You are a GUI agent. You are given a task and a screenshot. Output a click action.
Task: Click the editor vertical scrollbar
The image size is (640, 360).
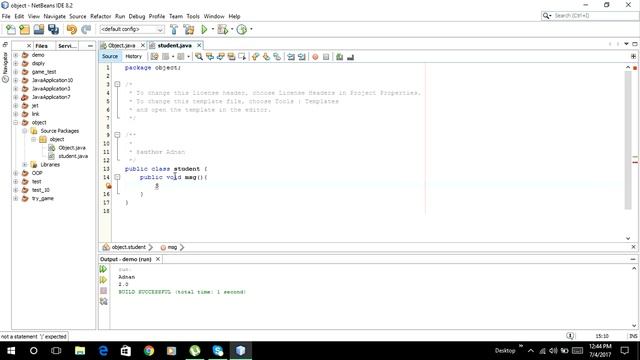point(628,141)
